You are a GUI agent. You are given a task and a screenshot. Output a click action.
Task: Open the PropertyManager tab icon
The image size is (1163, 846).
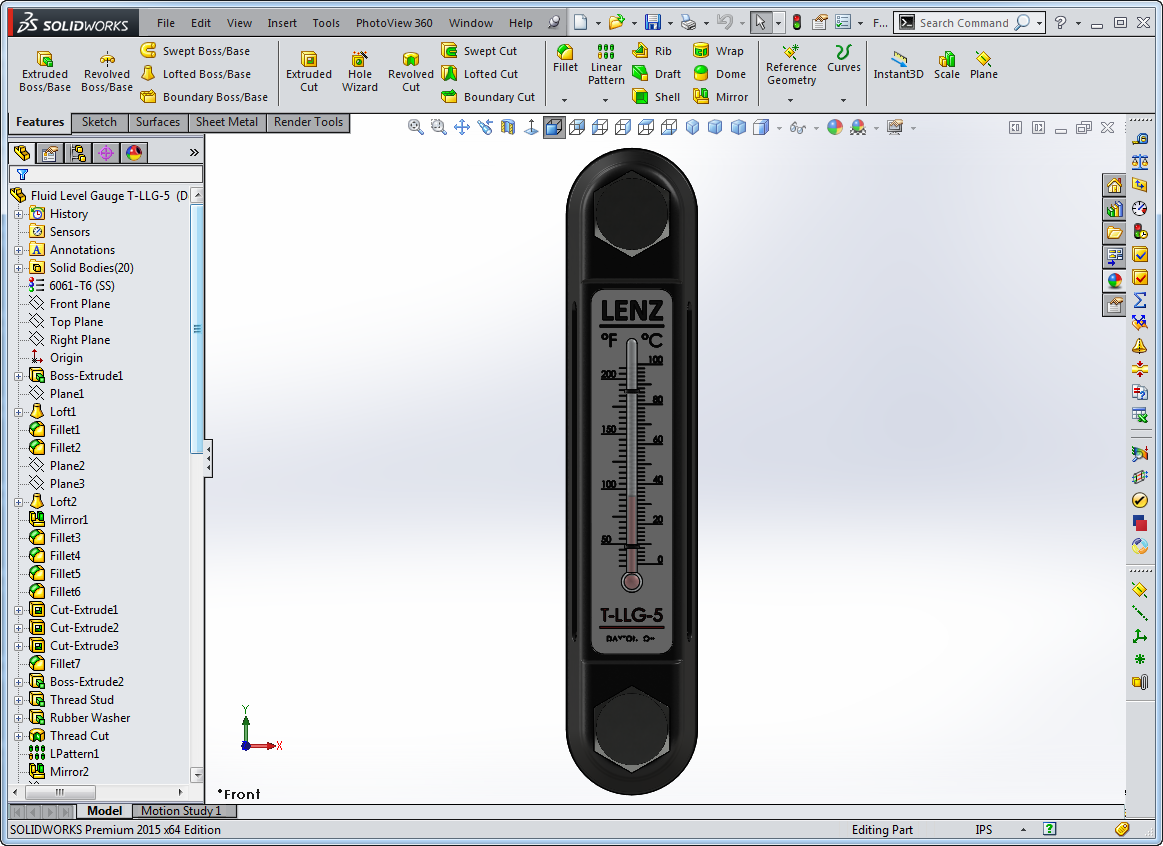[x=50, y=153]
